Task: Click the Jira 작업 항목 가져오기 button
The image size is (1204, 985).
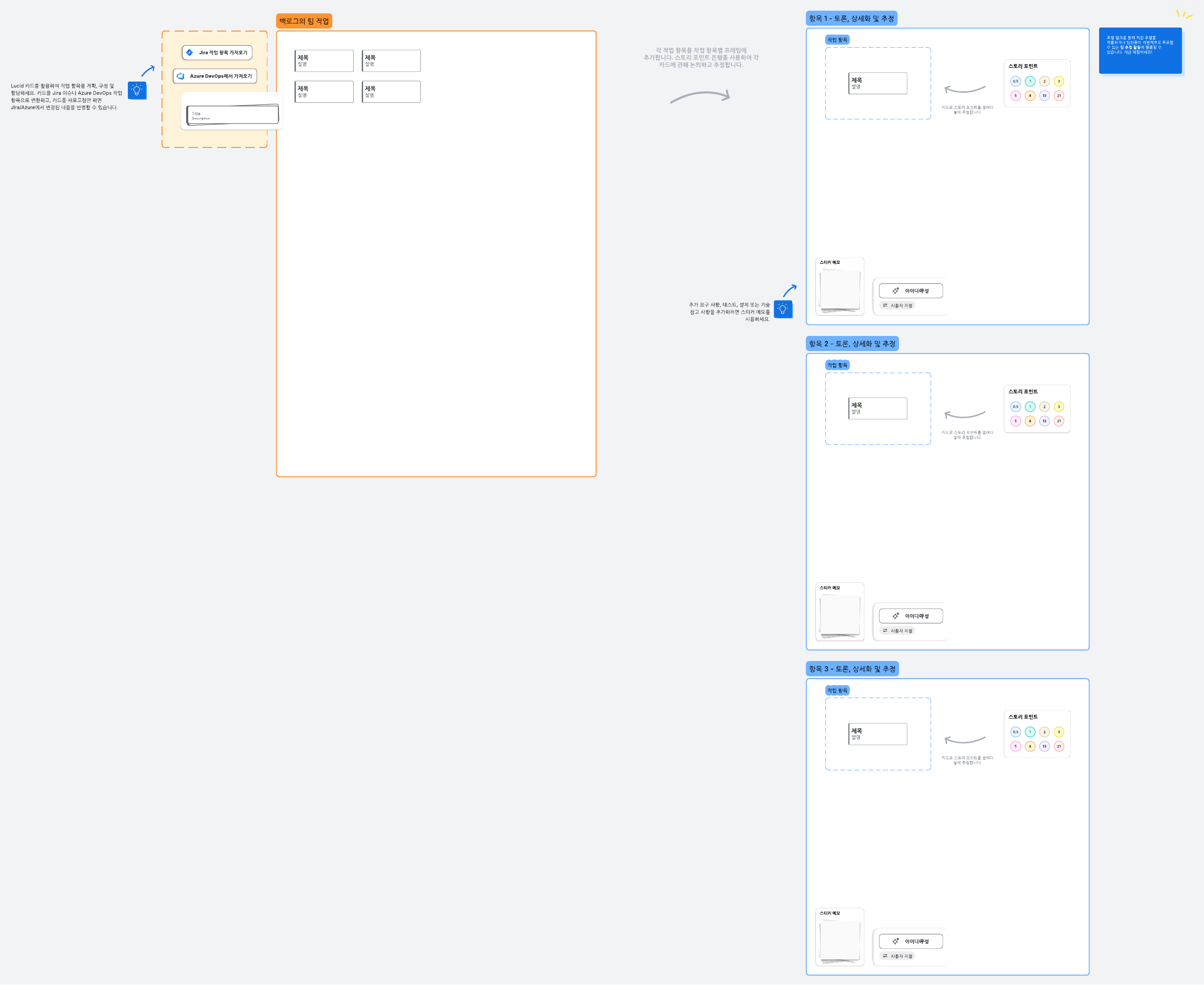Action: (x=217, y=53)
